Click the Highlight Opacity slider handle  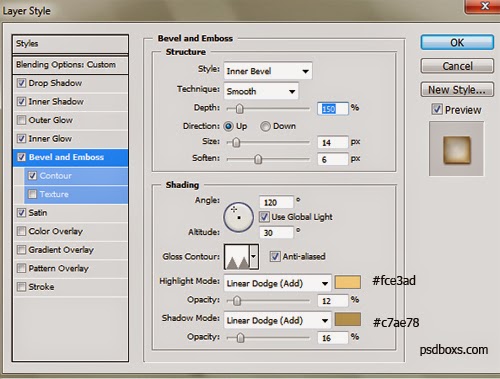(x=237, y=301)
